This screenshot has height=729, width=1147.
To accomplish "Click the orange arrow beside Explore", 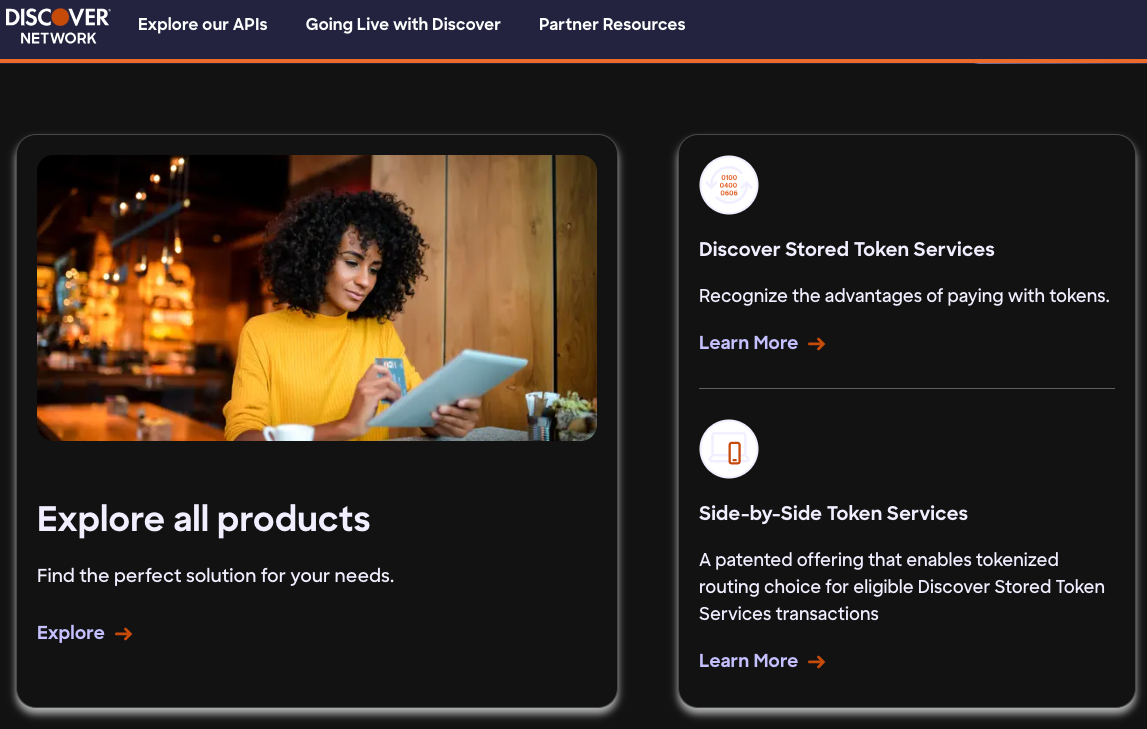I will pos(124,633).
